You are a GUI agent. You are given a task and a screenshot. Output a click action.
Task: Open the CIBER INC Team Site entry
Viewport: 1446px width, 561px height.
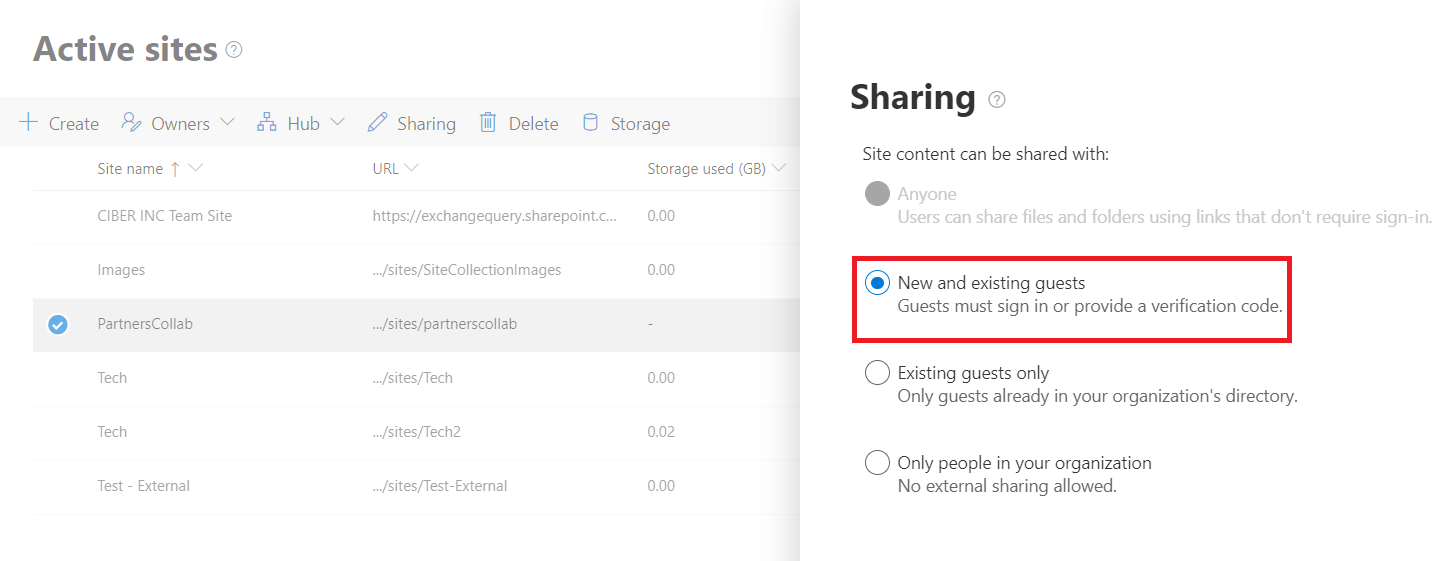(164, 216)
